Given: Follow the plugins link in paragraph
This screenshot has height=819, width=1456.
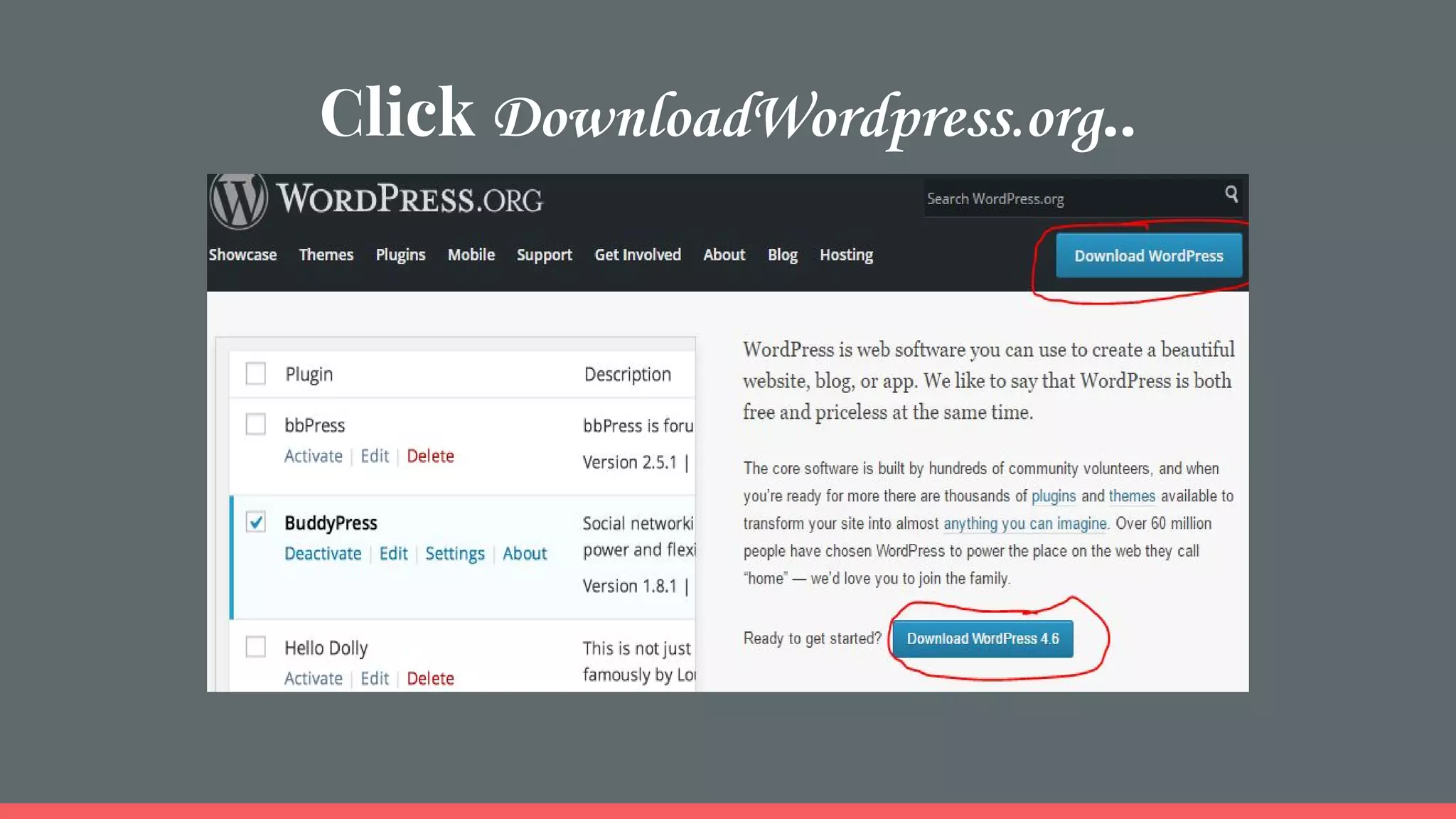Looking at the screenshot, I should click(1054, 496).
